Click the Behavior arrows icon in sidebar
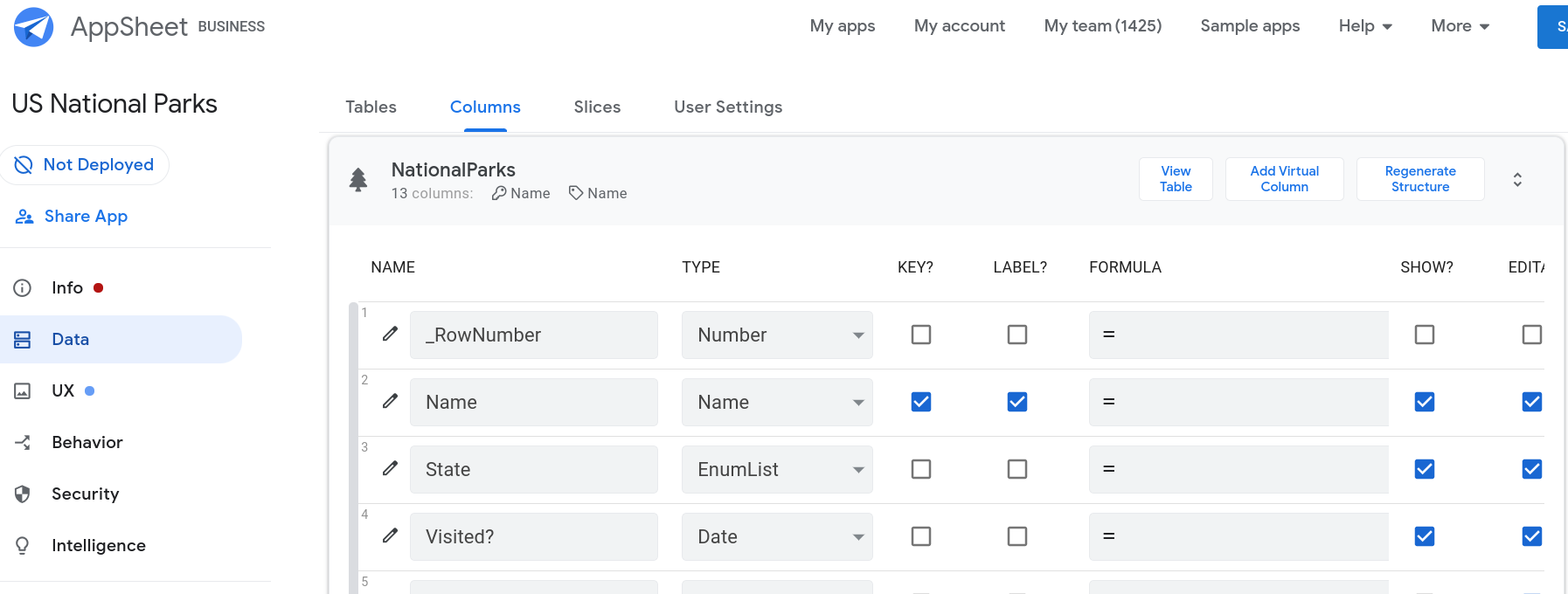1568x594 pixels. tap(23, 443)
